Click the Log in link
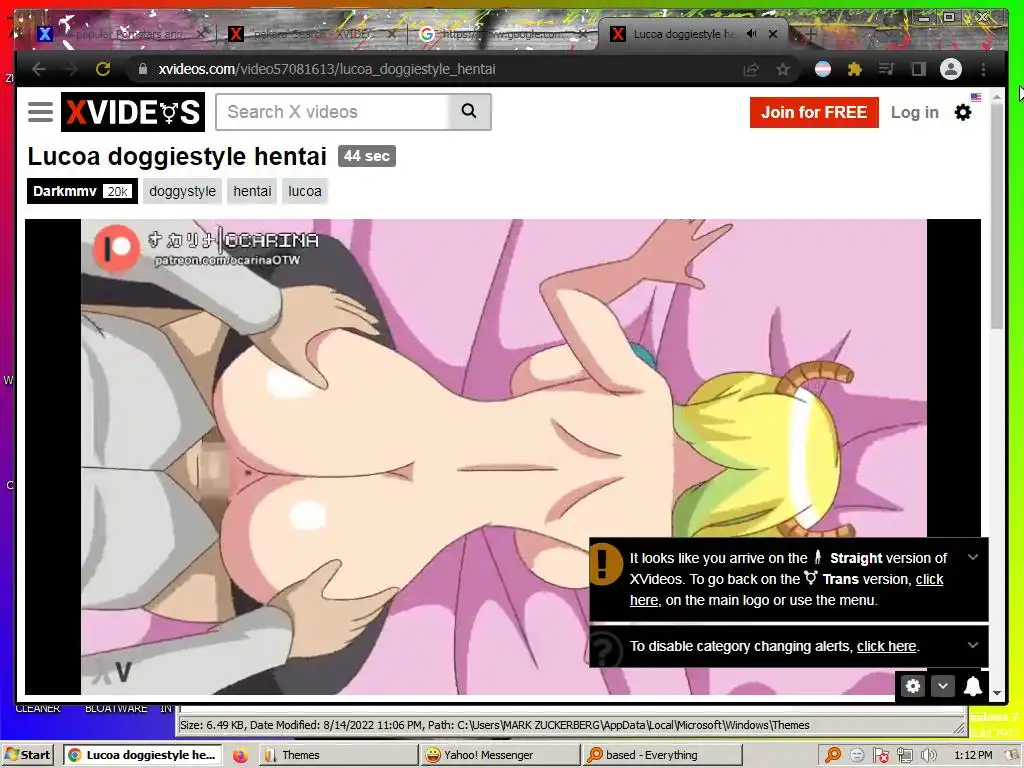This screenshot has height=768, width=1024. [914, 112]
